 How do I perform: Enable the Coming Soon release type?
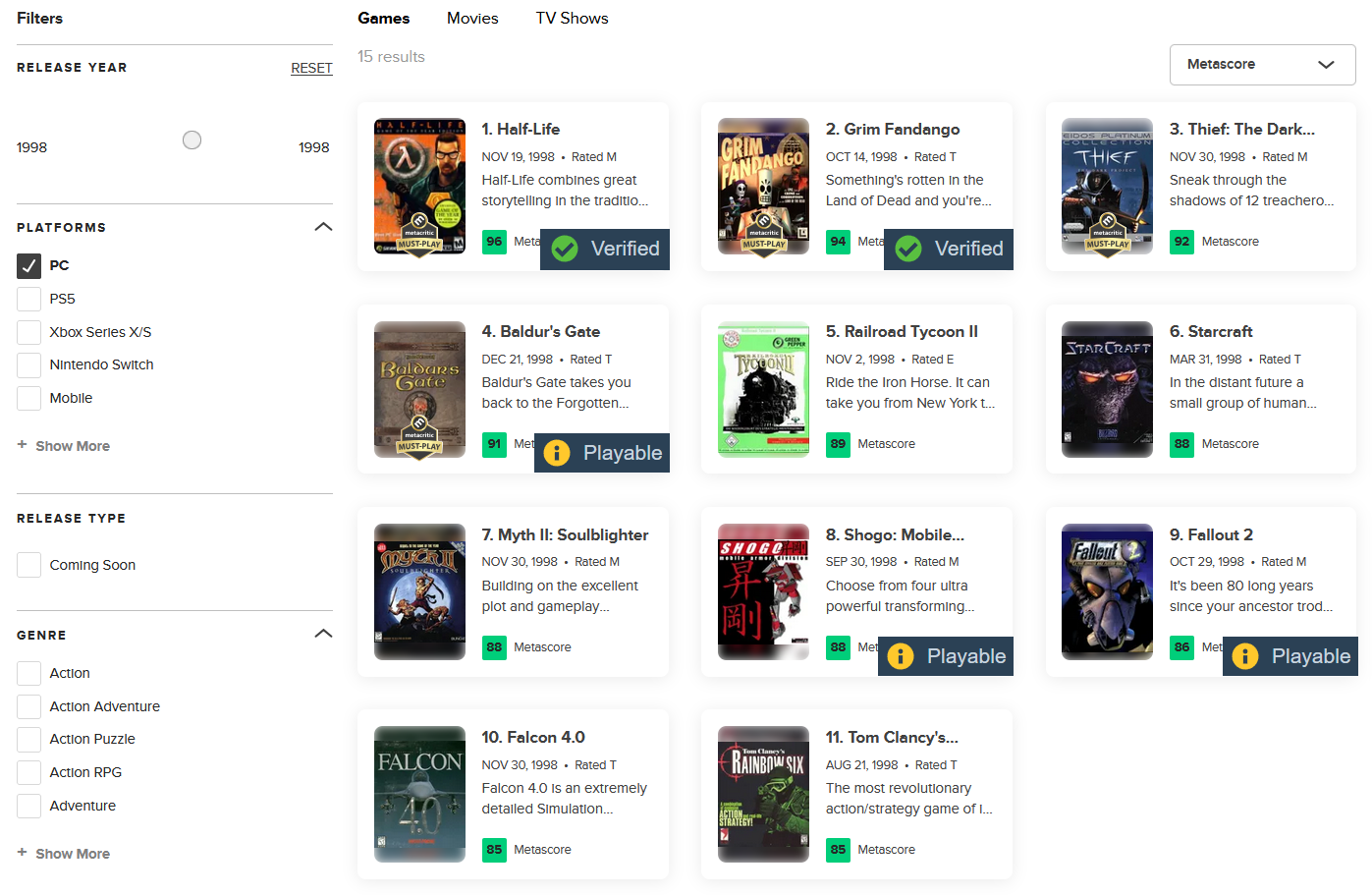pos(29,565)
